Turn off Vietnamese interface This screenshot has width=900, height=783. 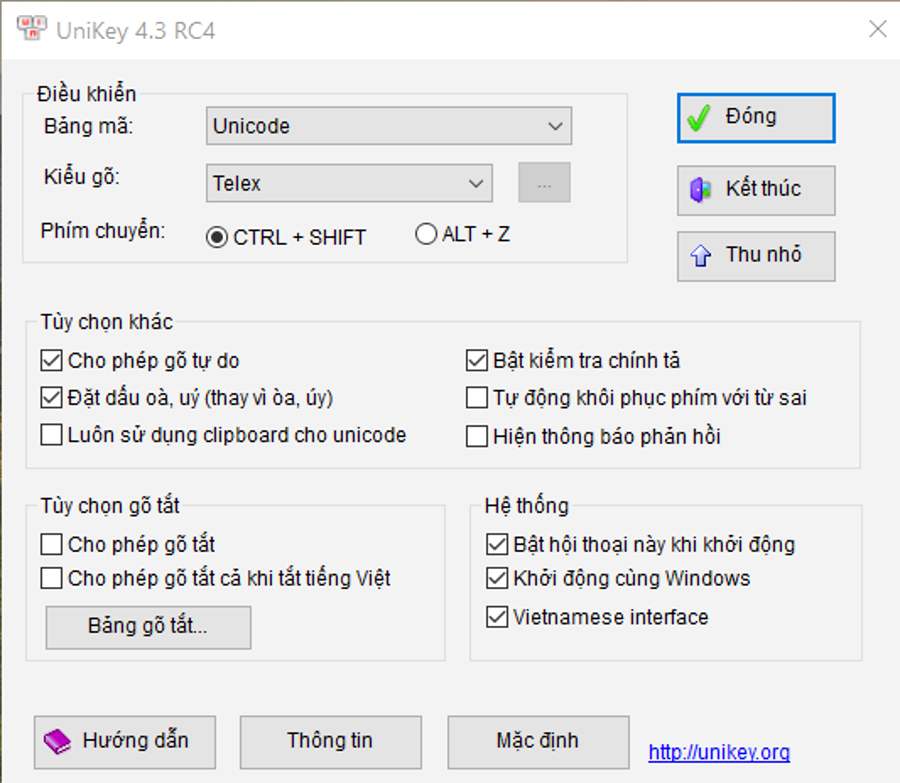point(497,617)
